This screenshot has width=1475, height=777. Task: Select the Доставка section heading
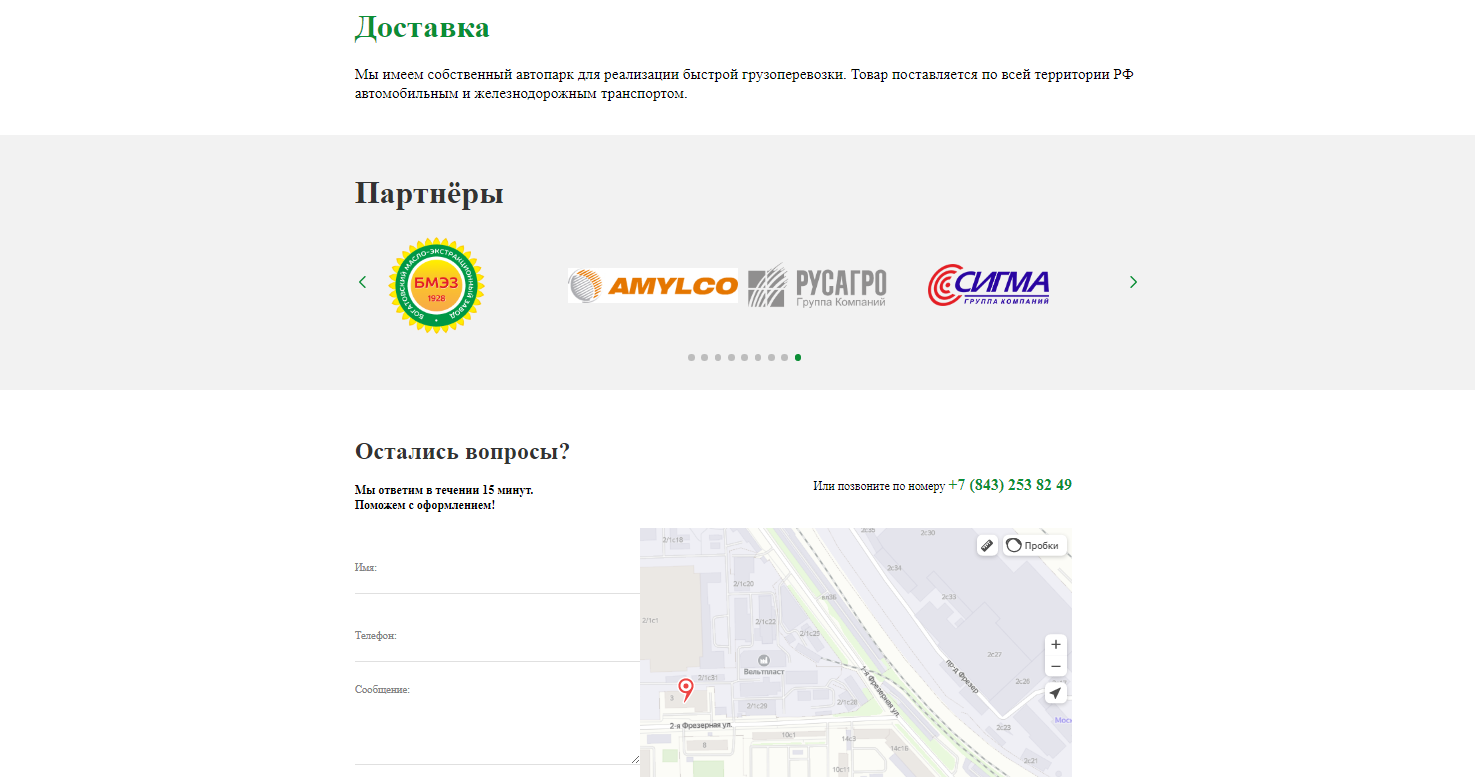click(x=422, y=27)
